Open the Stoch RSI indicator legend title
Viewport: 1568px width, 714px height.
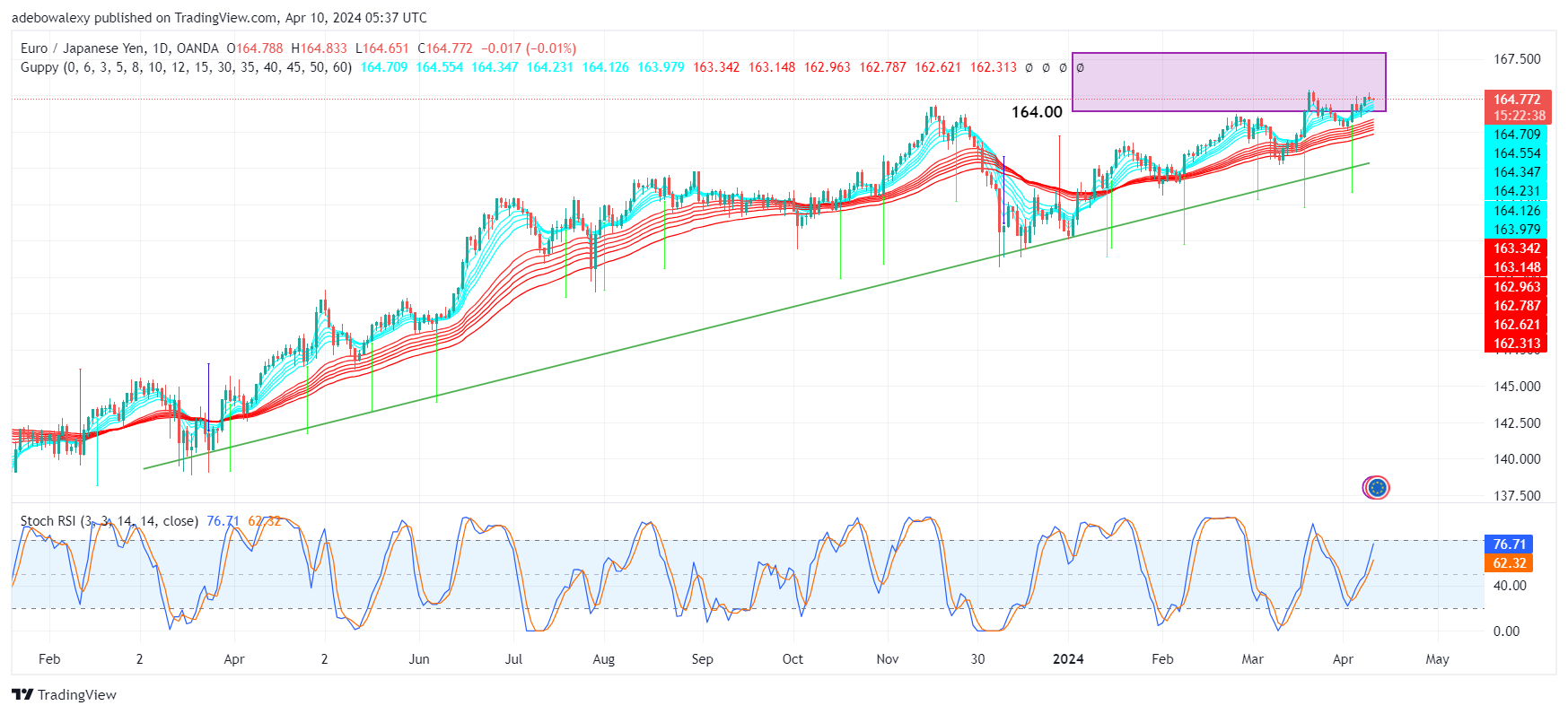(x=109, y=521)
